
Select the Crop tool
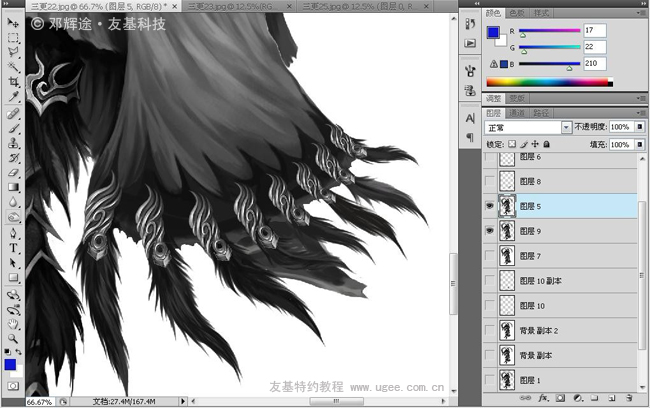13,83
